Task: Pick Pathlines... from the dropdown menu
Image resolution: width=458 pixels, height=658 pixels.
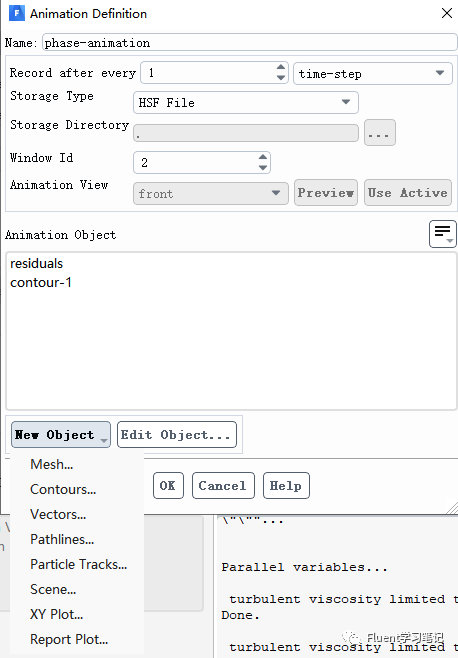Action: pyautogui.click(x=62, y=539)
